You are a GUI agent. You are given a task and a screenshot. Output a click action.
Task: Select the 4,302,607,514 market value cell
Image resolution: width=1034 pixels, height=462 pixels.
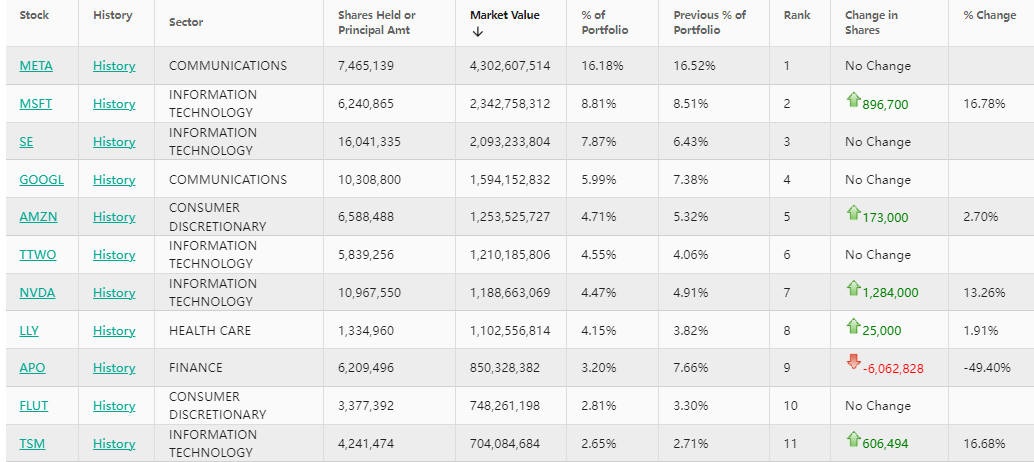coord(510,66)
